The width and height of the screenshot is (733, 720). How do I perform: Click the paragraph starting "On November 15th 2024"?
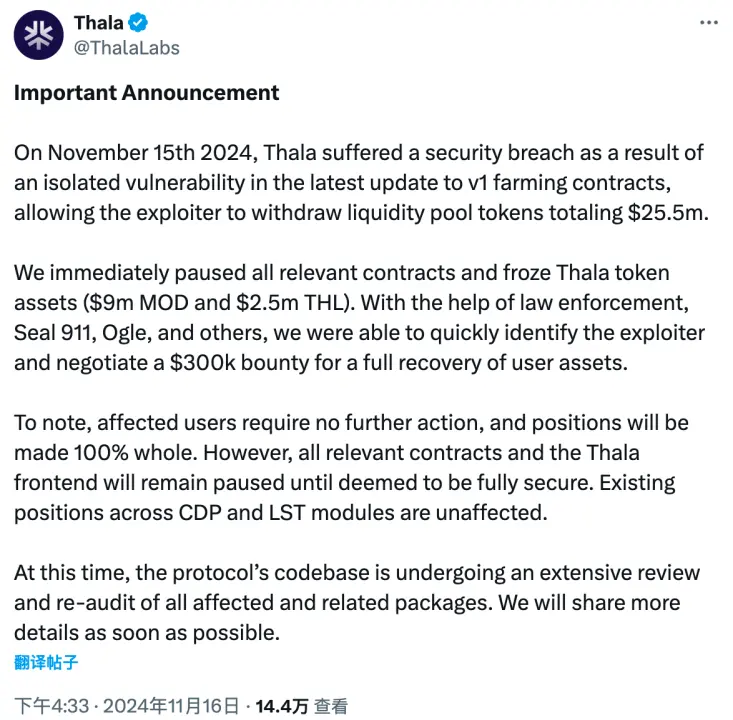[361, 183]
